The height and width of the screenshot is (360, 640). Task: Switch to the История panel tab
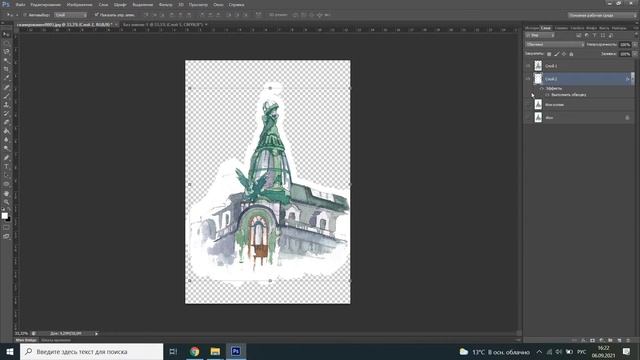pyautogui.click(x=531, y=28)
